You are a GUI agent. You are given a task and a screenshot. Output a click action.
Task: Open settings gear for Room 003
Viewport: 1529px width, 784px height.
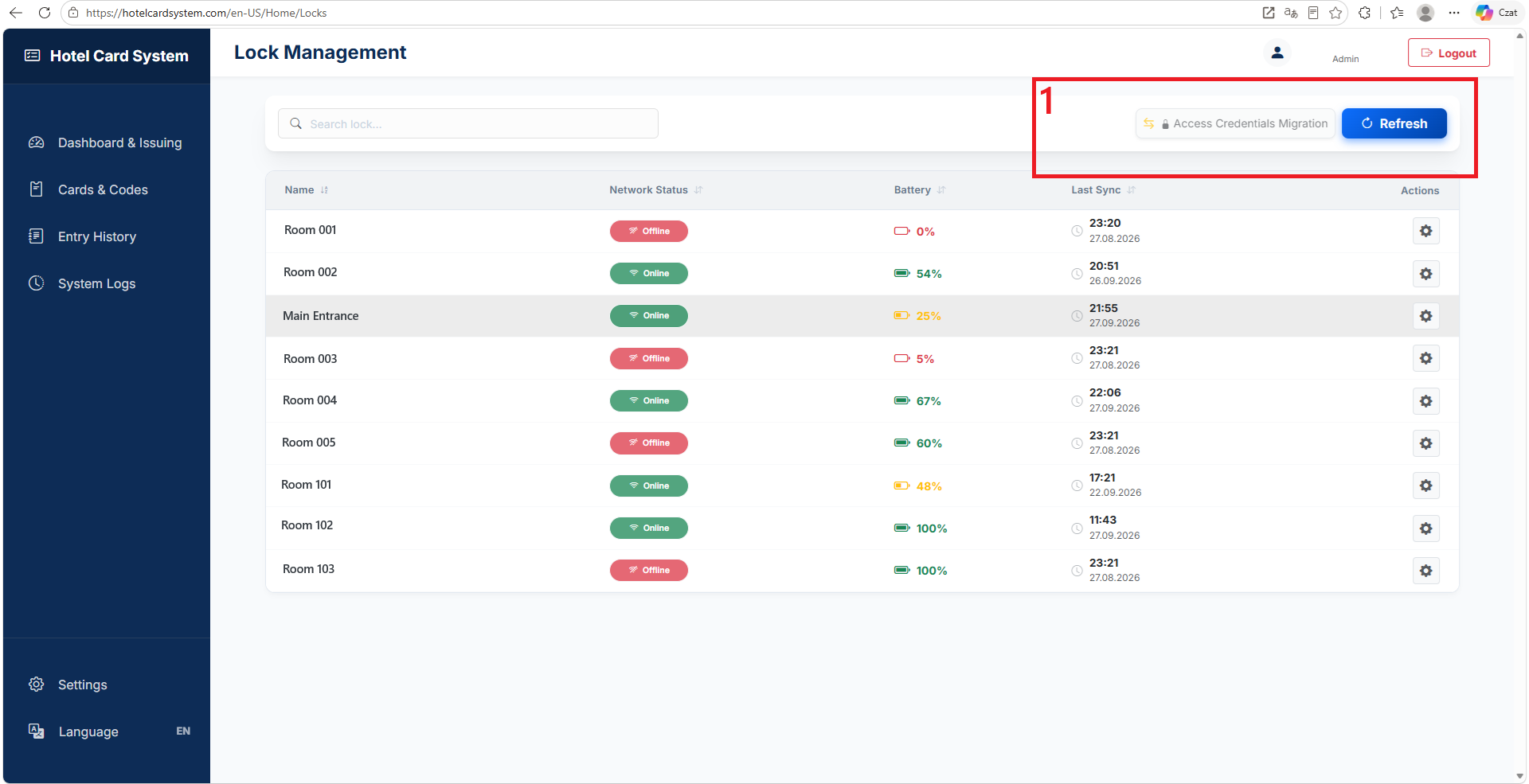[x=1425, y=358]
